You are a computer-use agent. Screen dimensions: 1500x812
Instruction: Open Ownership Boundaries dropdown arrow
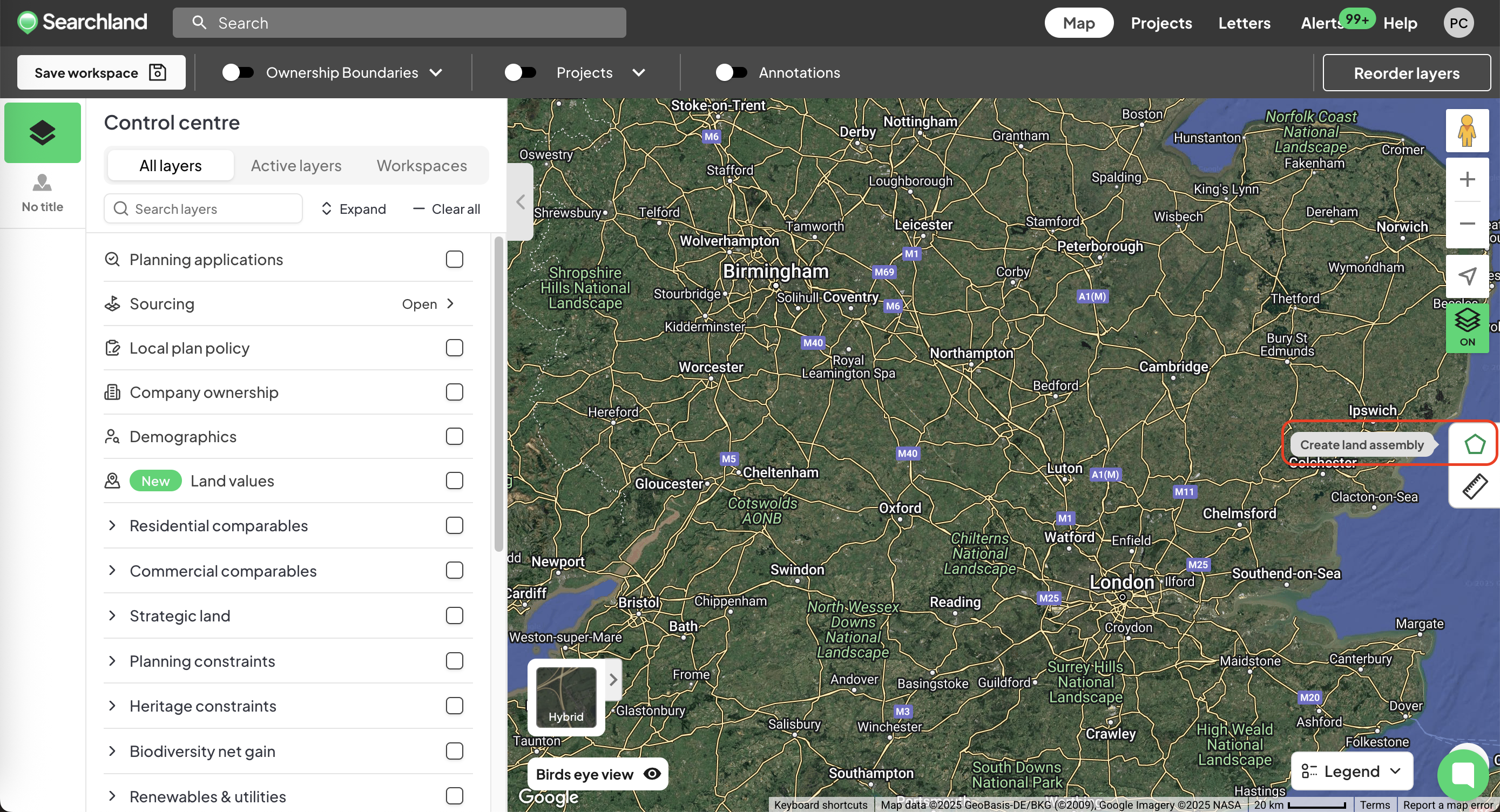[x=436, y=72]
